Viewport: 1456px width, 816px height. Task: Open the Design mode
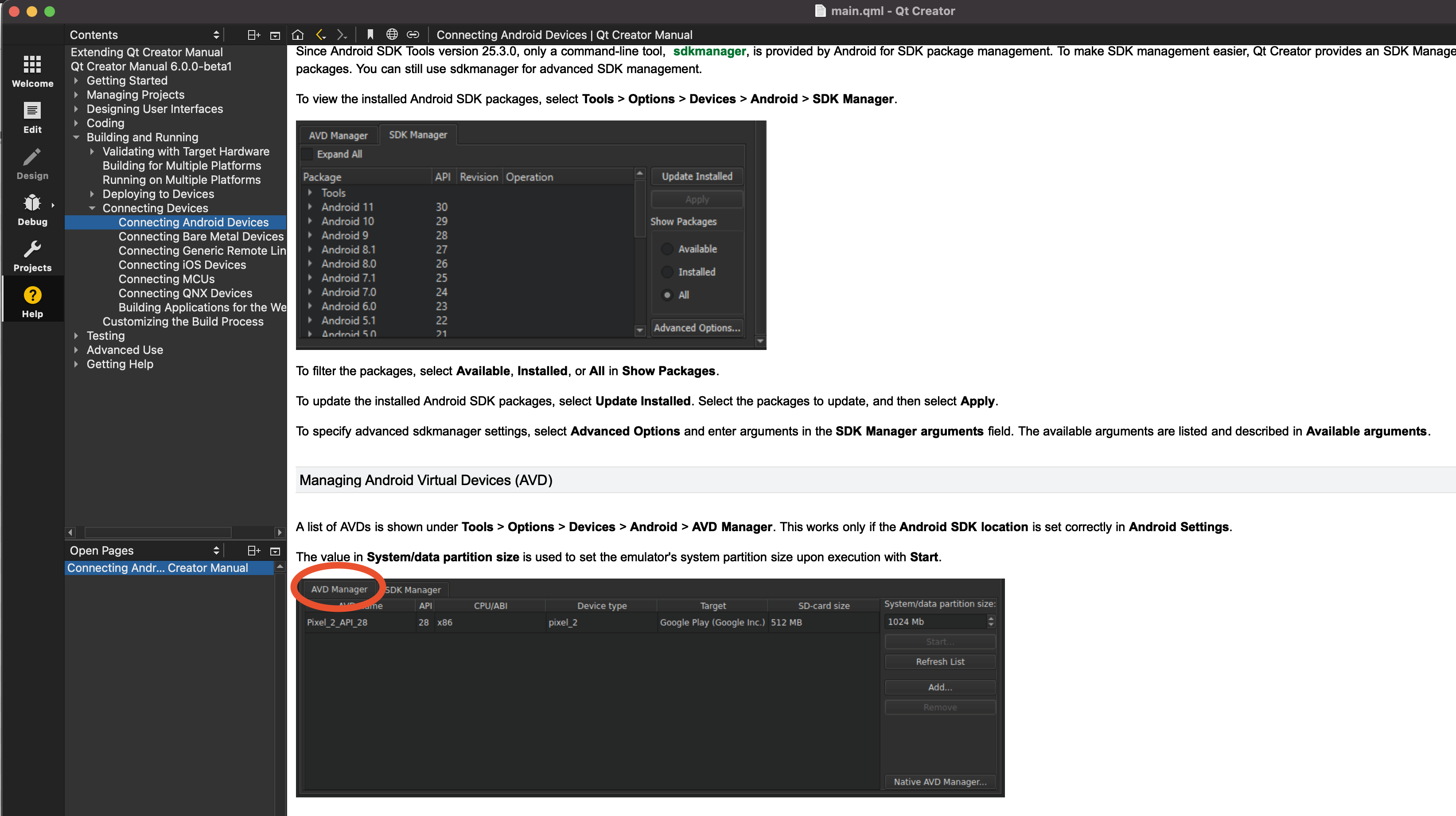click(32, 163)
